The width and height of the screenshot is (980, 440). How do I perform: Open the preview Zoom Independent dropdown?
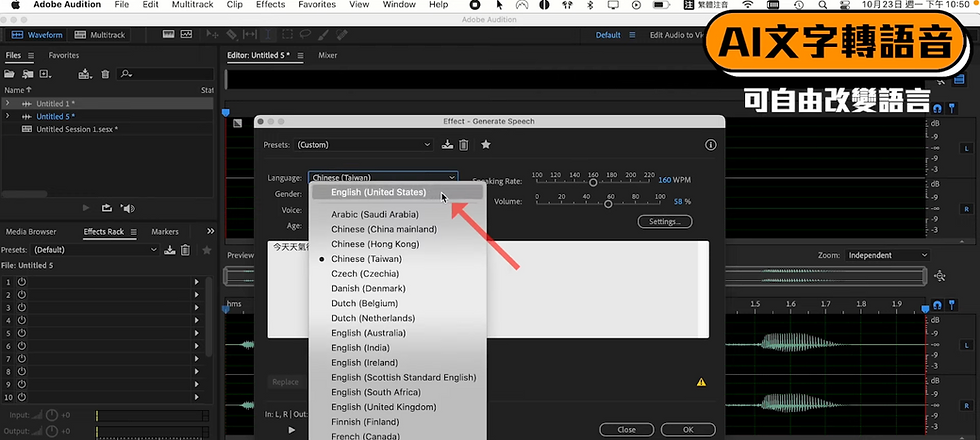(888, 255)
